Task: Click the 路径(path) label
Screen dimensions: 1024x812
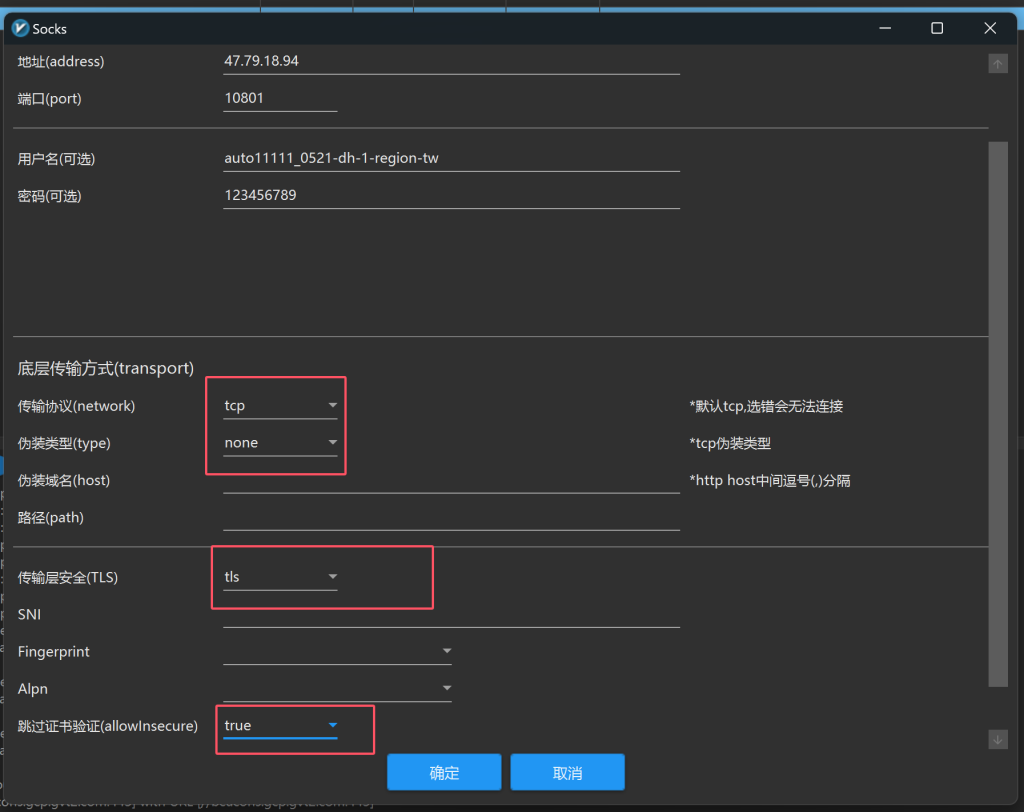Action: (51, 518)
